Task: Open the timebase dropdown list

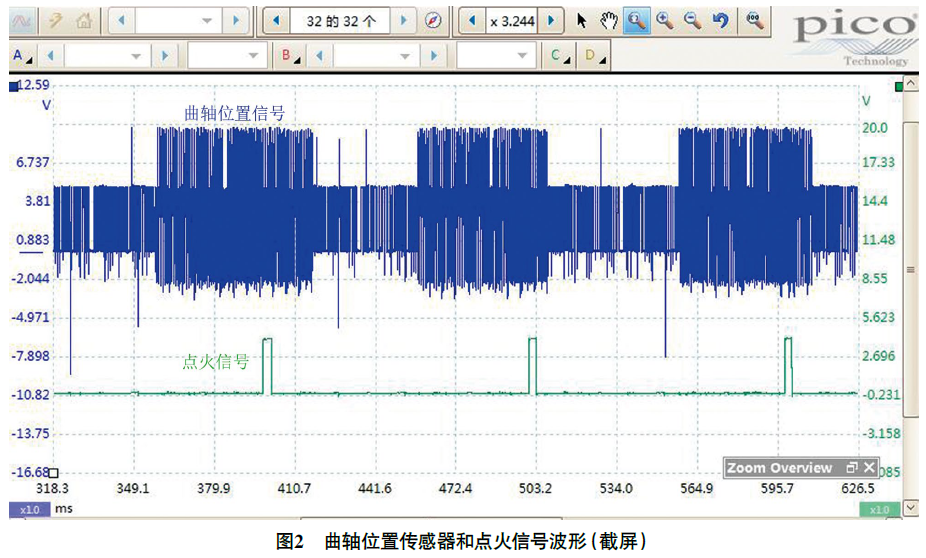Action: 207,21
